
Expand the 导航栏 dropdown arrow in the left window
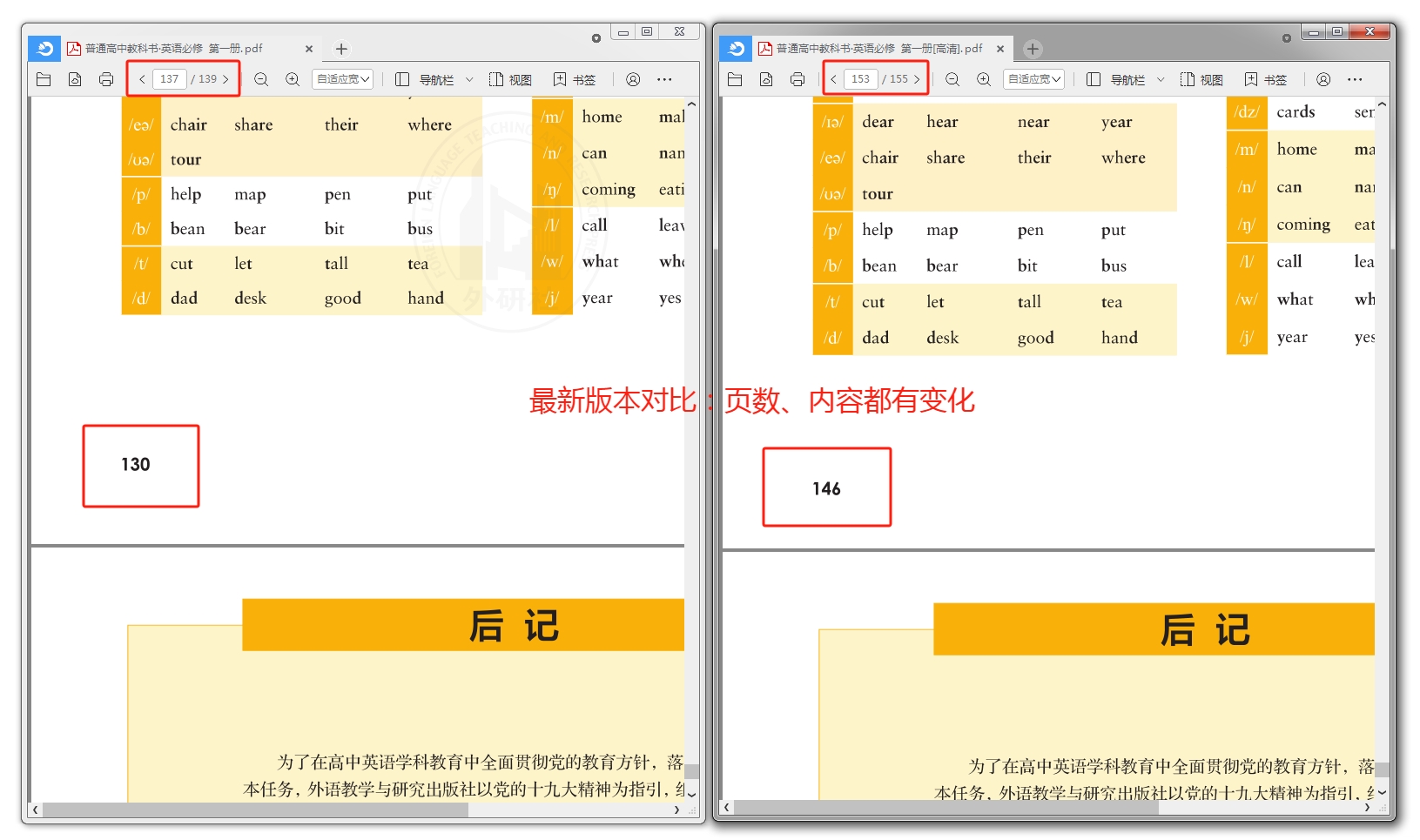point(469,79)
